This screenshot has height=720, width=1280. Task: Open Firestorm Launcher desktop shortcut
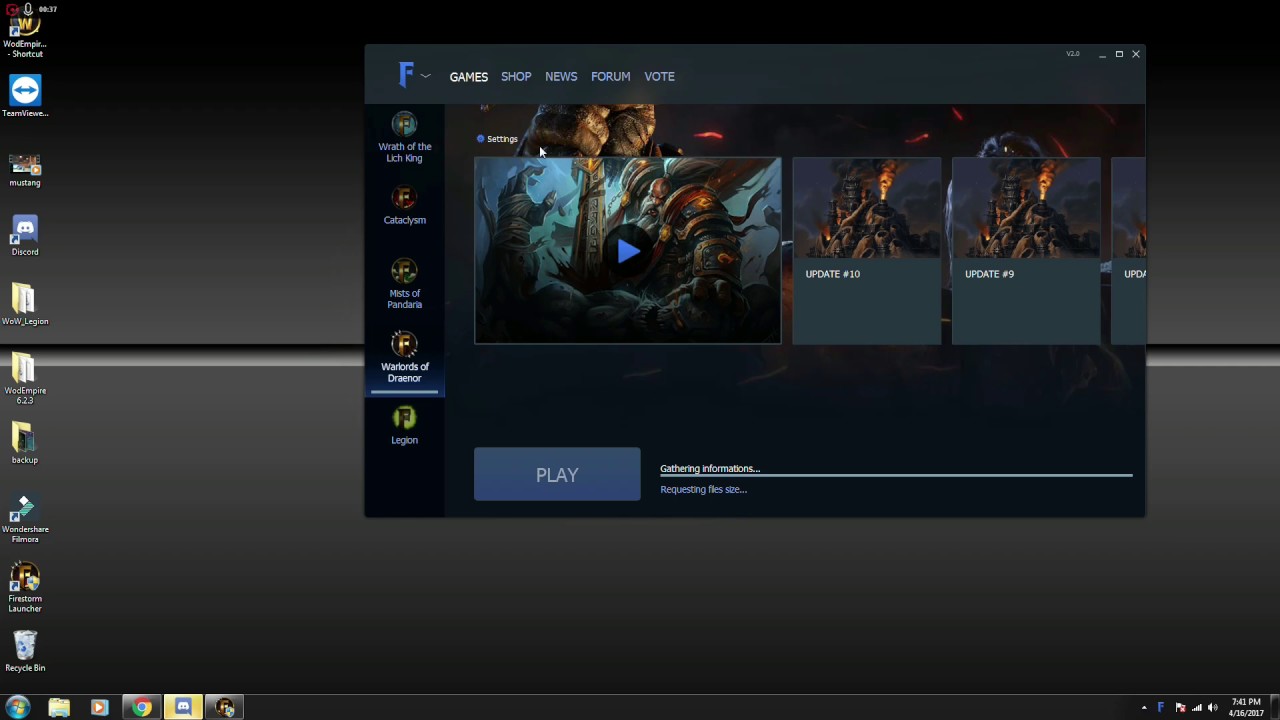click(25, 587)
